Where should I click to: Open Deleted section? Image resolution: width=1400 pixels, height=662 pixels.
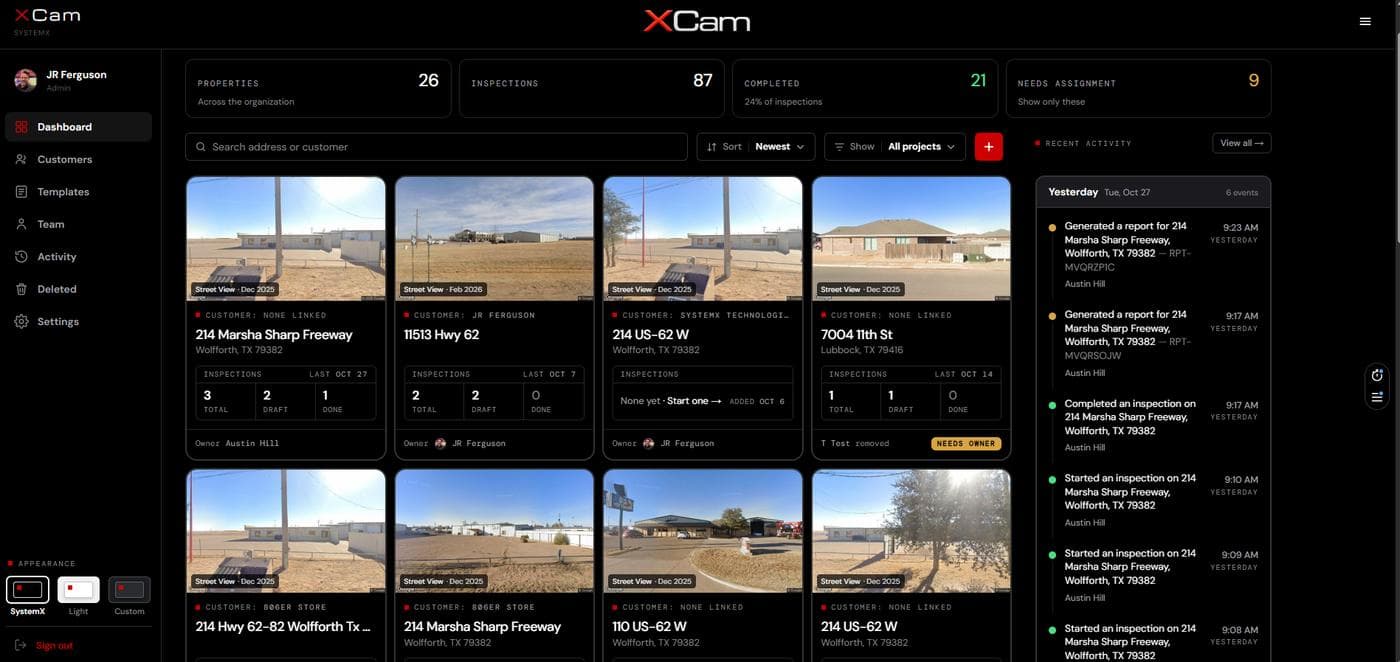(x=78, y=289)
